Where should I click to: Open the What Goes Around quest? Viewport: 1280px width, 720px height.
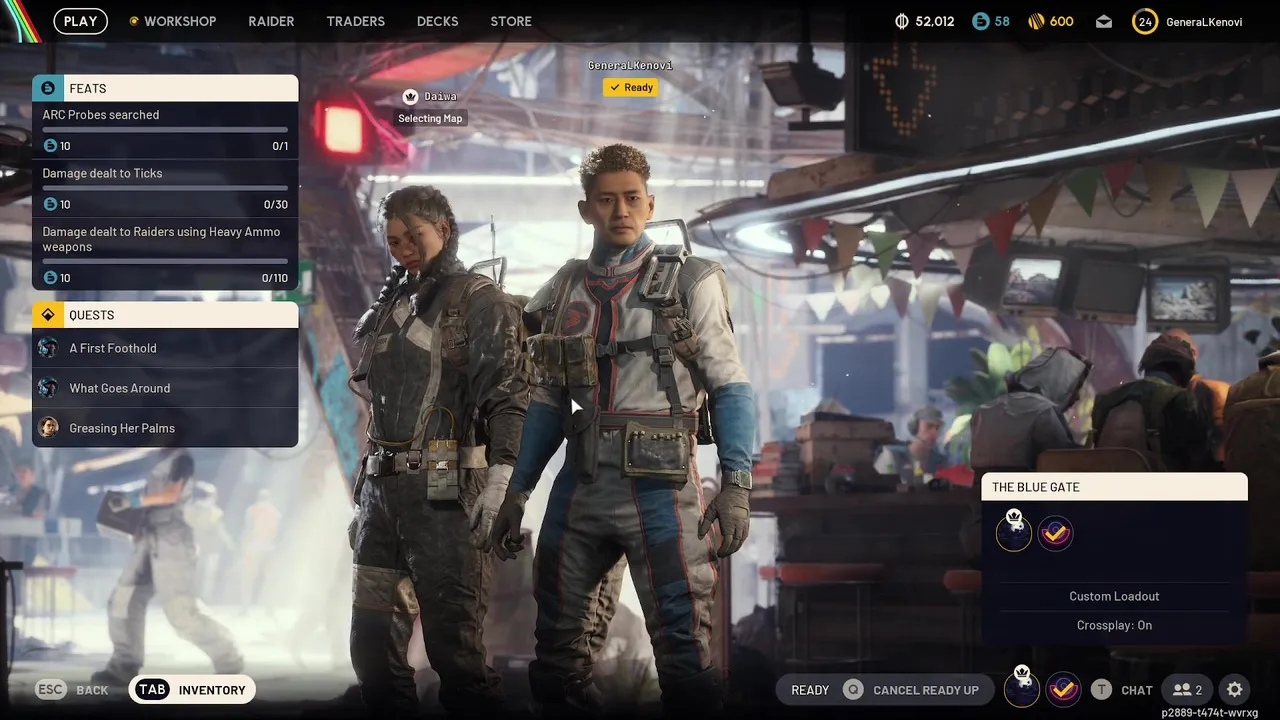coord(165,388)
